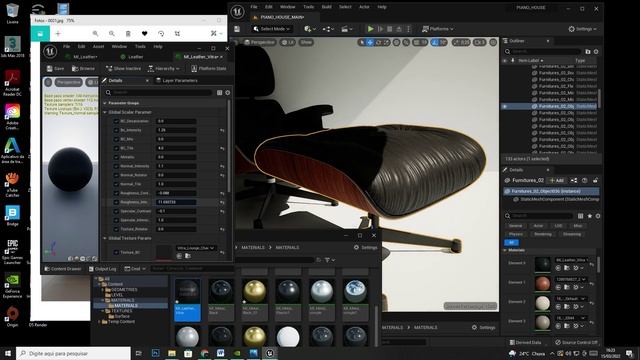This screenshot has width=640, height=360.
Task: Click the Unreal logo in the main editor
Action: point(238,11)
